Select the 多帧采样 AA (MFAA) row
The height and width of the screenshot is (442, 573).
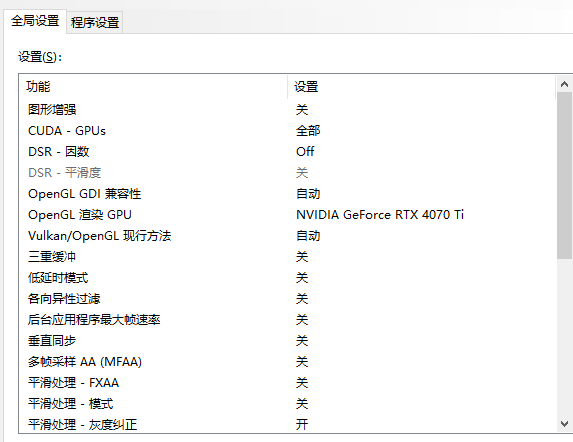288,362
